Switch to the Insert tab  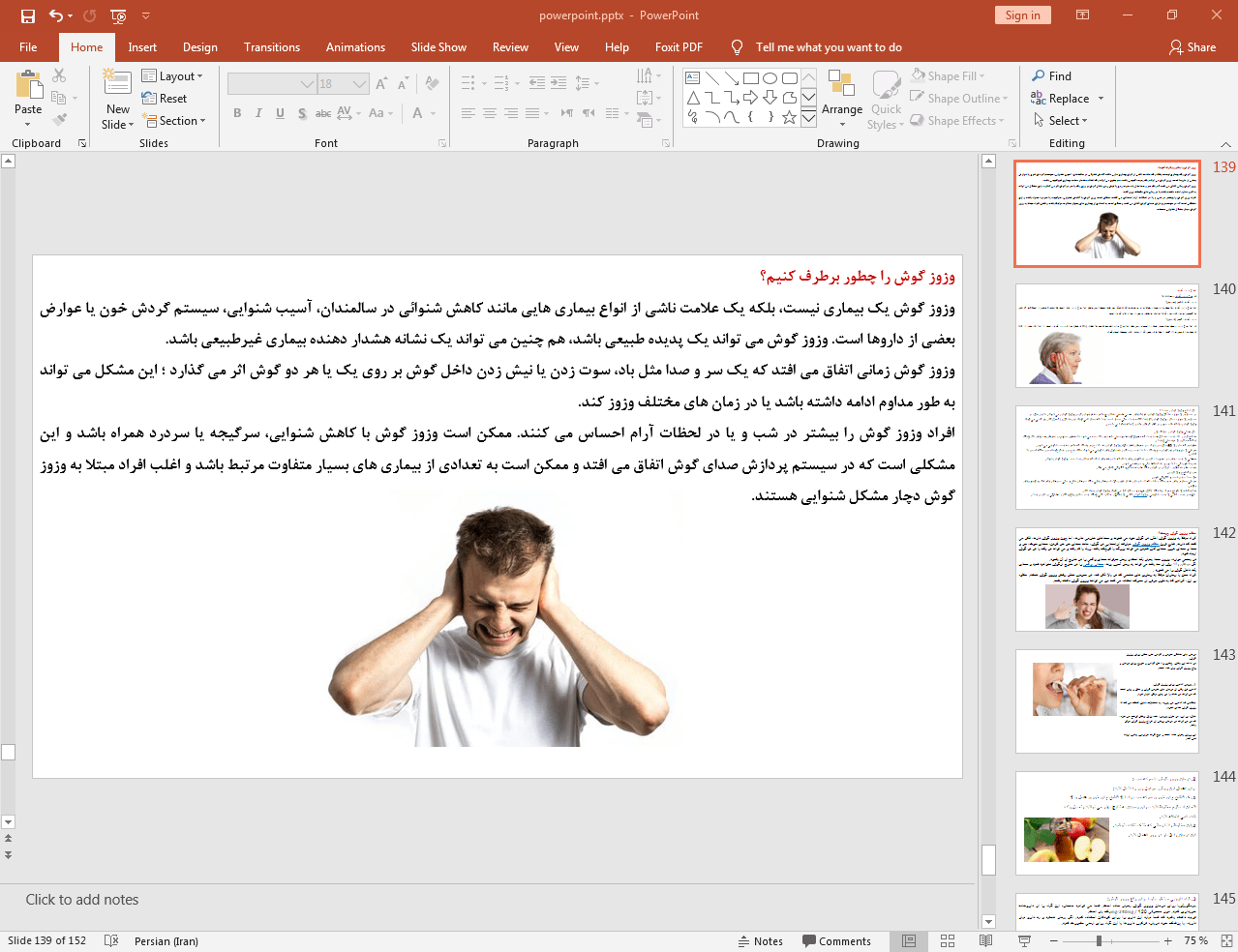pyautogui.click(x=142, y=46)
